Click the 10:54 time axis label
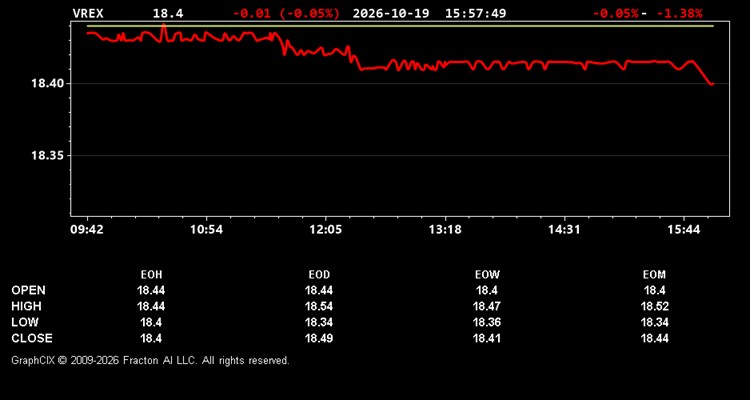 206,230
